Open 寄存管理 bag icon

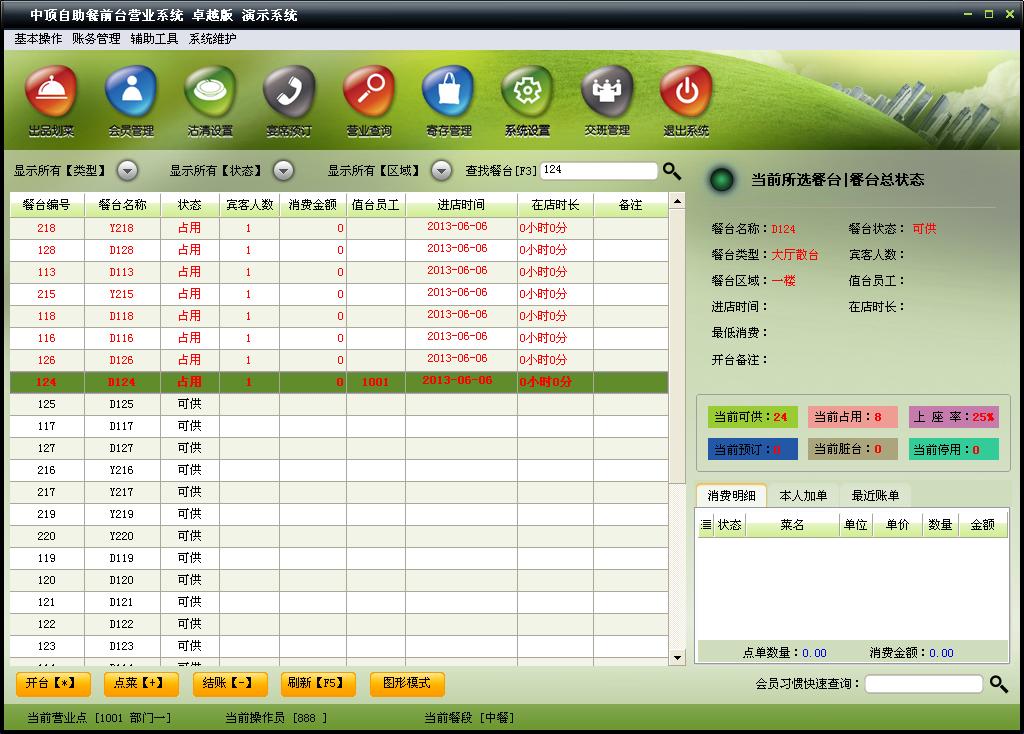pyautogui.click(x=448, y=92)
